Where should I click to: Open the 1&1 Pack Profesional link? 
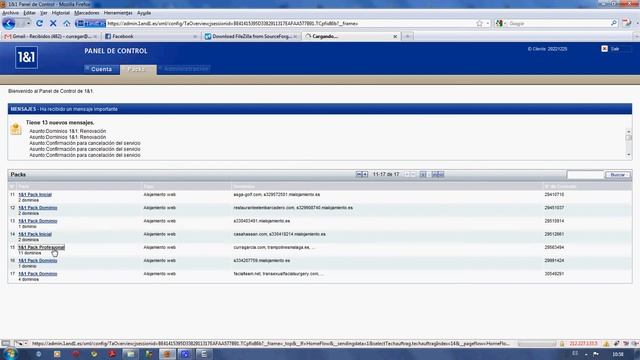[x=41, y=247]
